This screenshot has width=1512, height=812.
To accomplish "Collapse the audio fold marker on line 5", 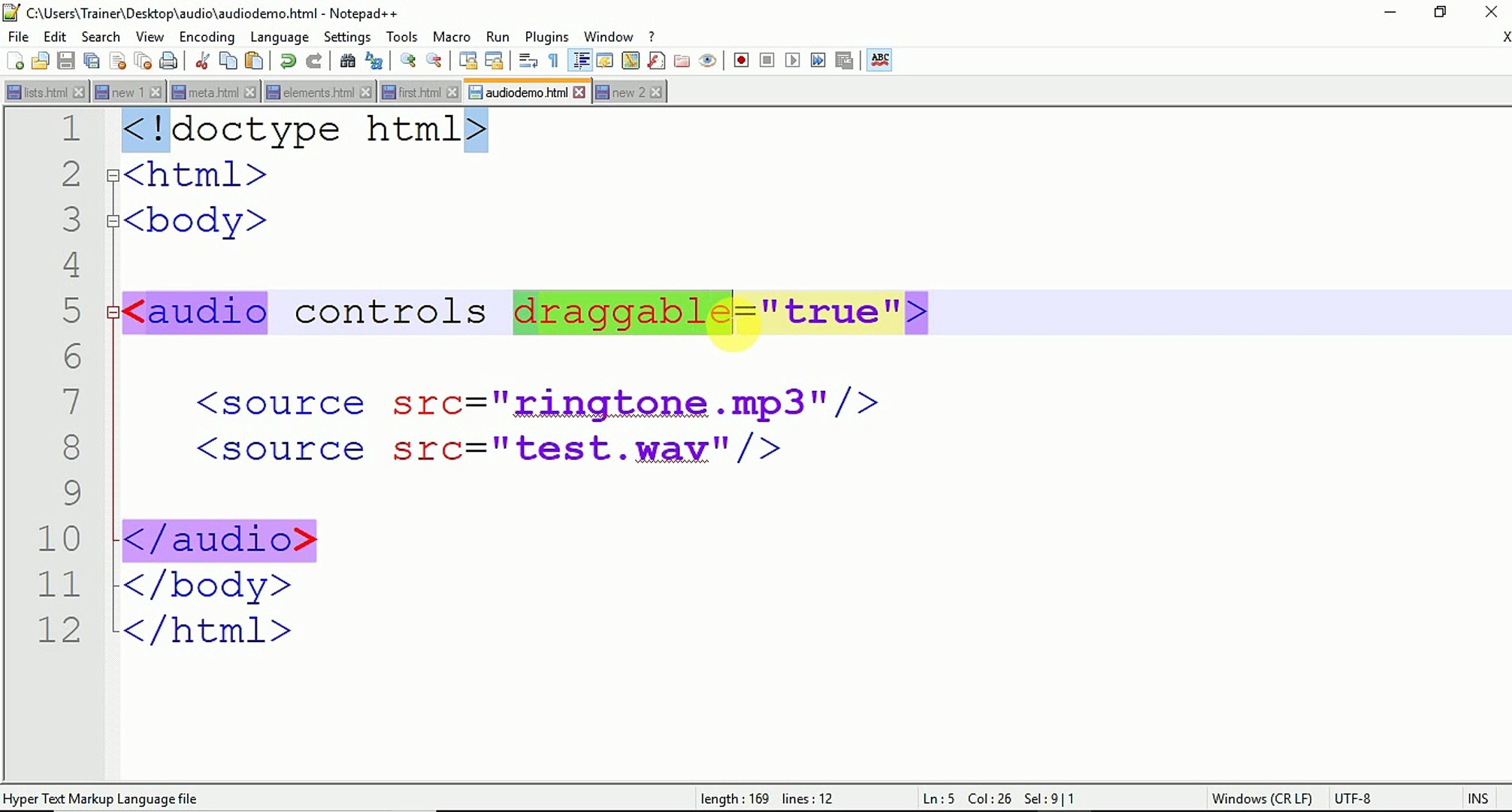I will pos(113,313).
